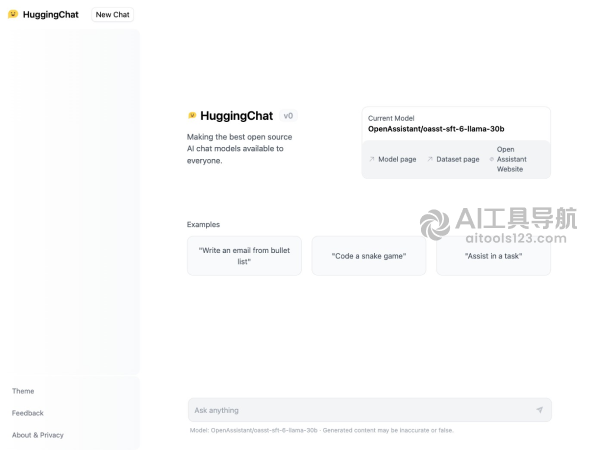Click the arrow icon beside Dataset page
Viewport: 600px width, 450px height.
coord(430,159)
